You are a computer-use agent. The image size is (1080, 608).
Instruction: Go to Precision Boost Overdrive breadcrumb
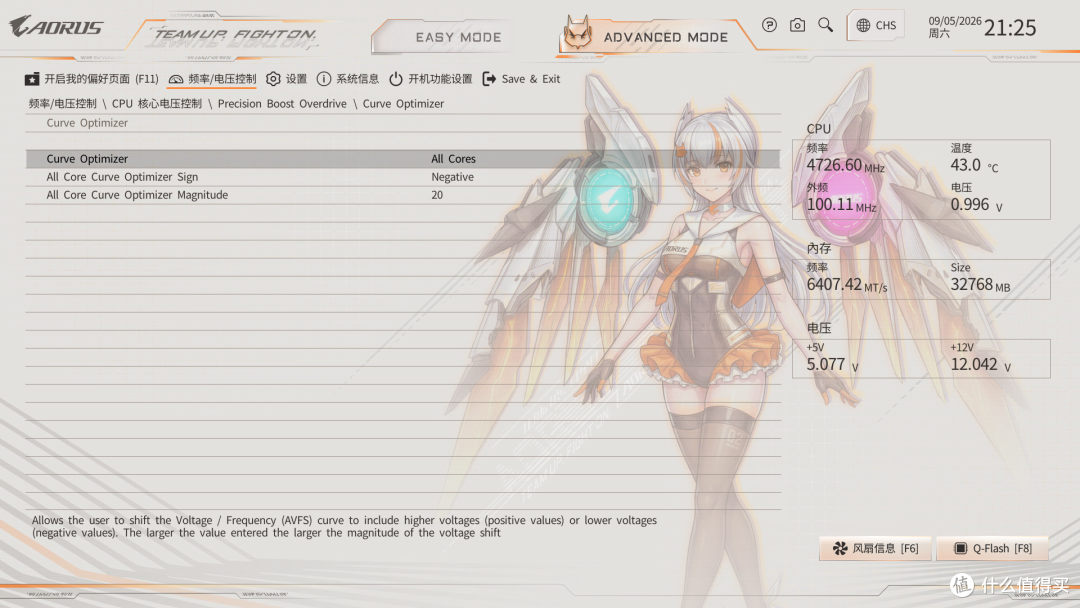[282, 104]
